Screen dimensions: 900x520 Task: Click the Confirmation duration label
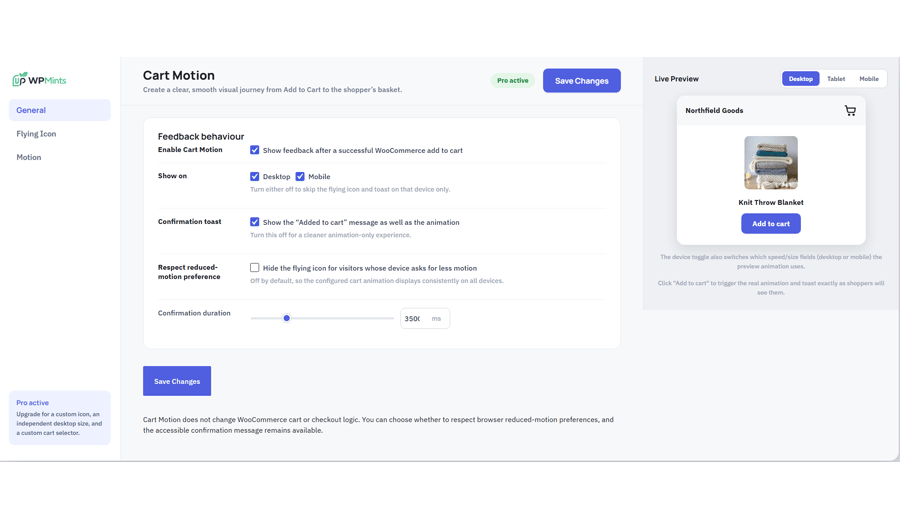coord(194,313)
